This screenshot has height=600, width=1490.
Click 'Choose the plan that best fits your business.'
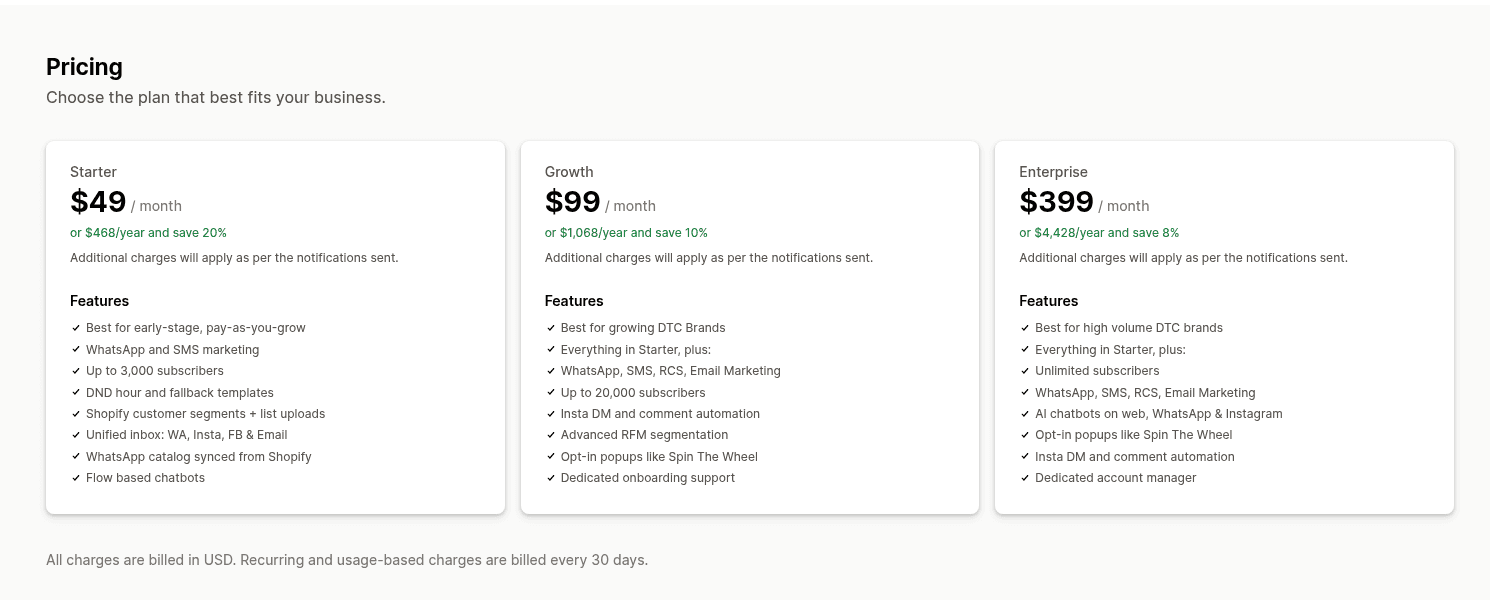click(216, 97)
